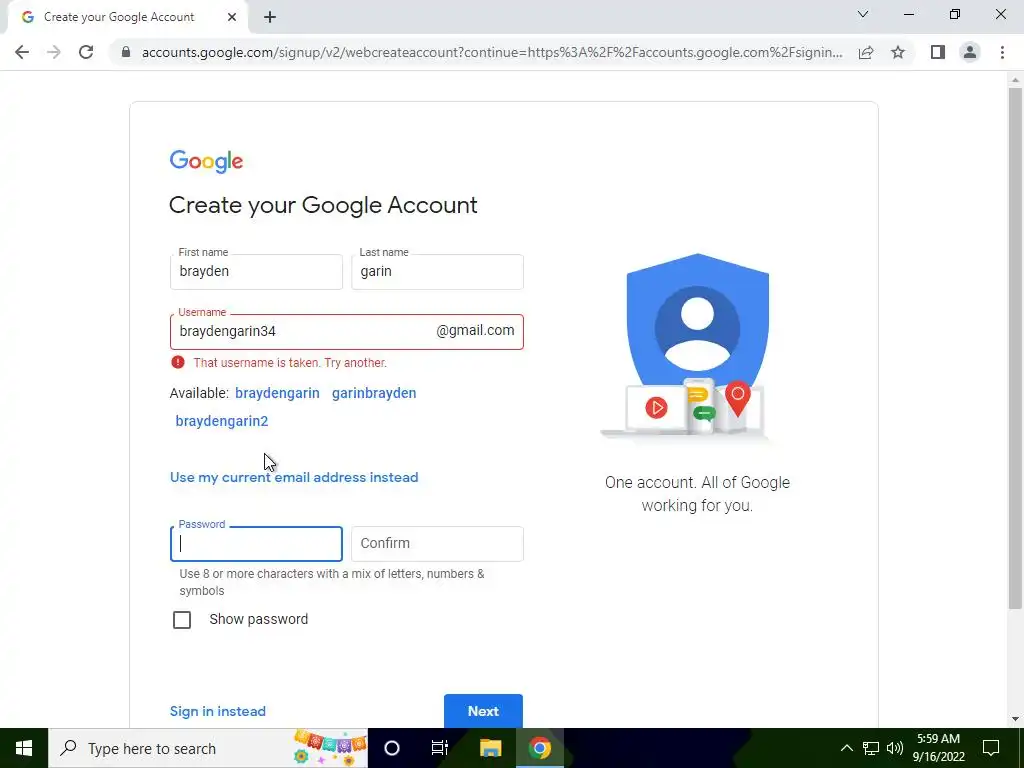1024x768 pixels.
Task: Click Sign in instead link
Action: coord(217,711)
